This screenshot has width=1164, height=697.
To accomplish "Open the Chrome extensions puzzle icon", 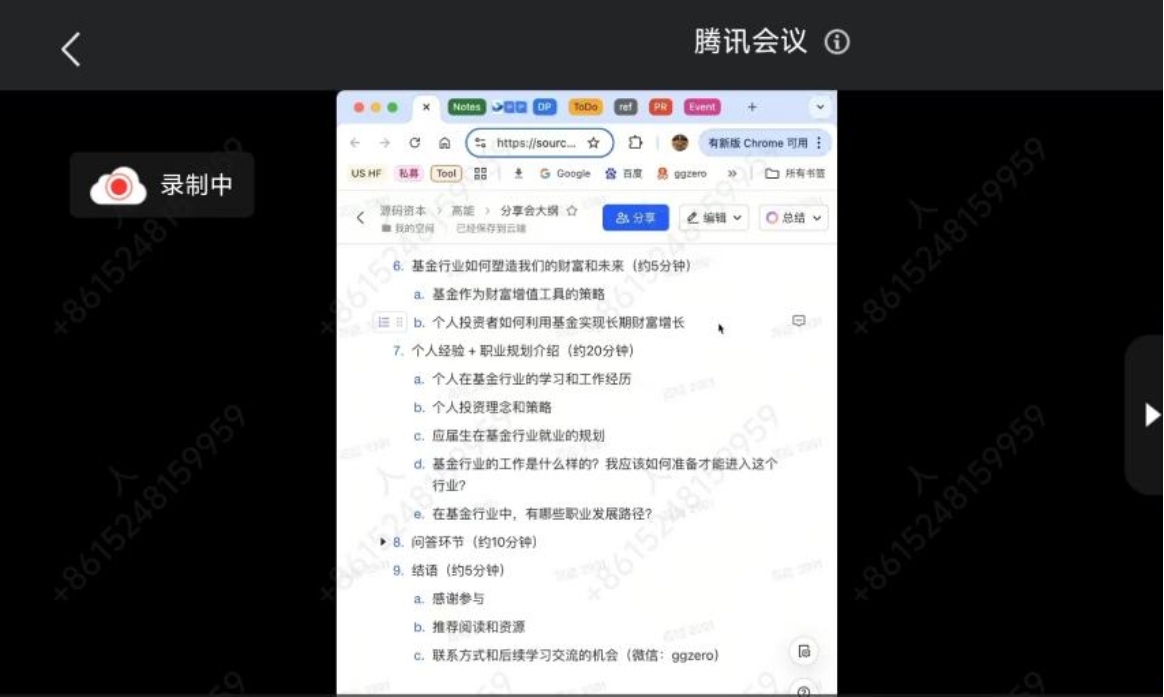I will coord(635,143).
